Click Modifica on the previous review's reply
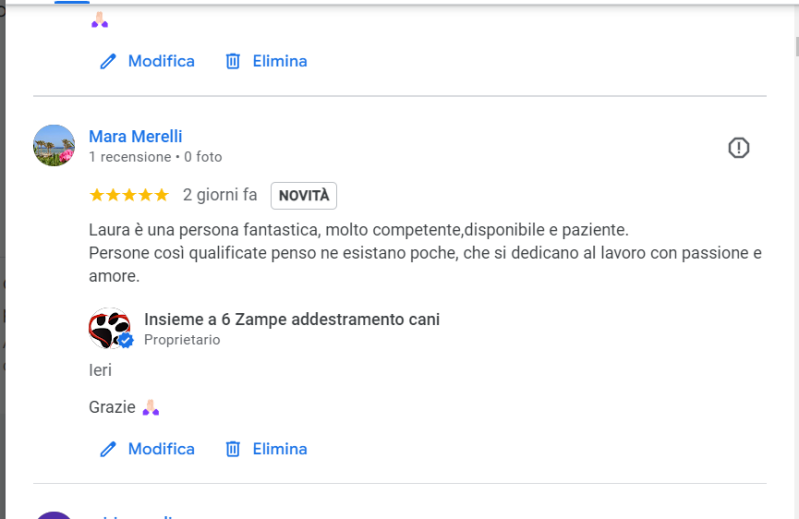Screen dimensions: 799x519 coord(161,61)
